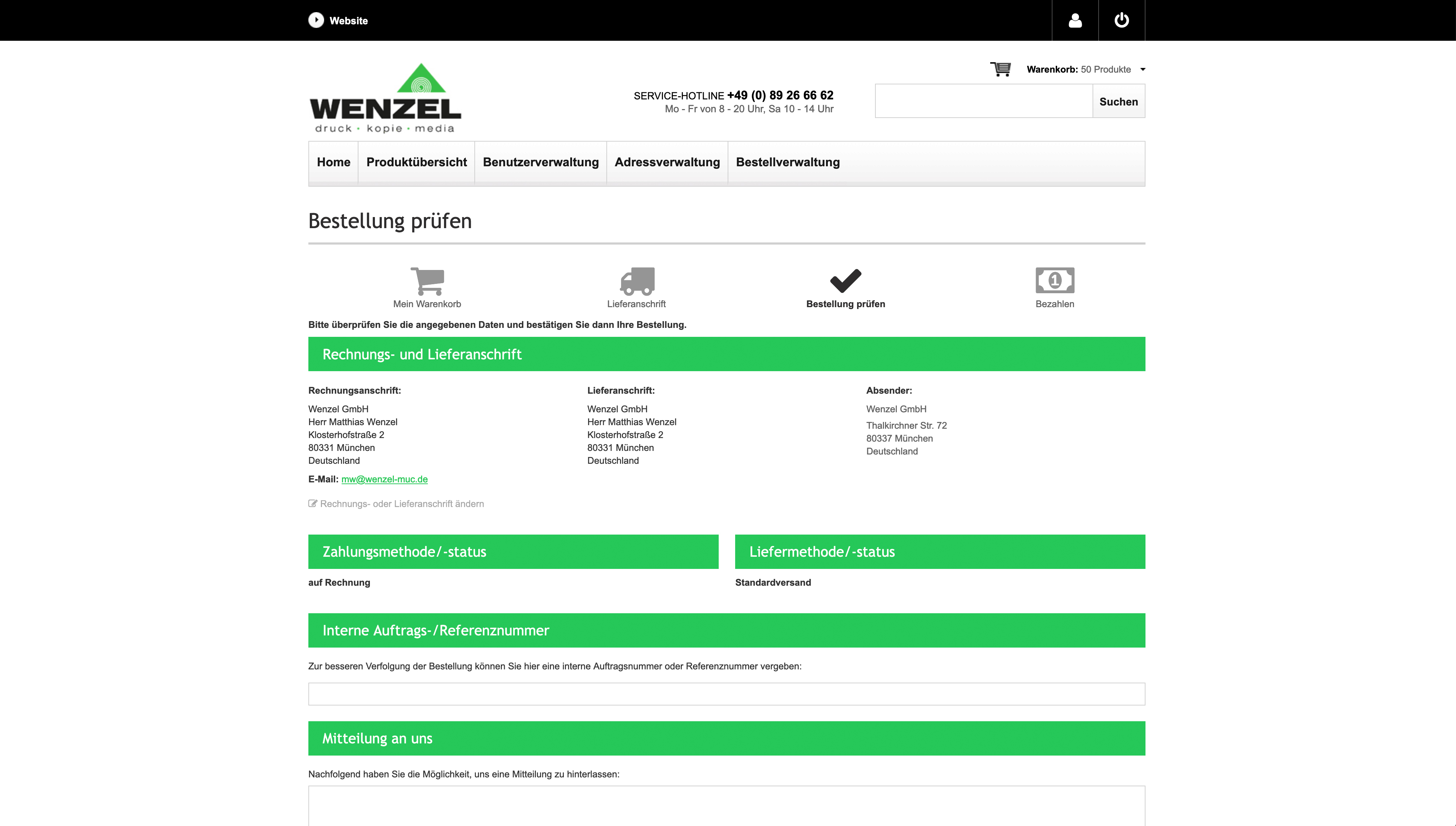This screenshot has height=826, width=1456.
Task: Open the shopping cart icon near Warenkorb
Action: pos(1002,69)
